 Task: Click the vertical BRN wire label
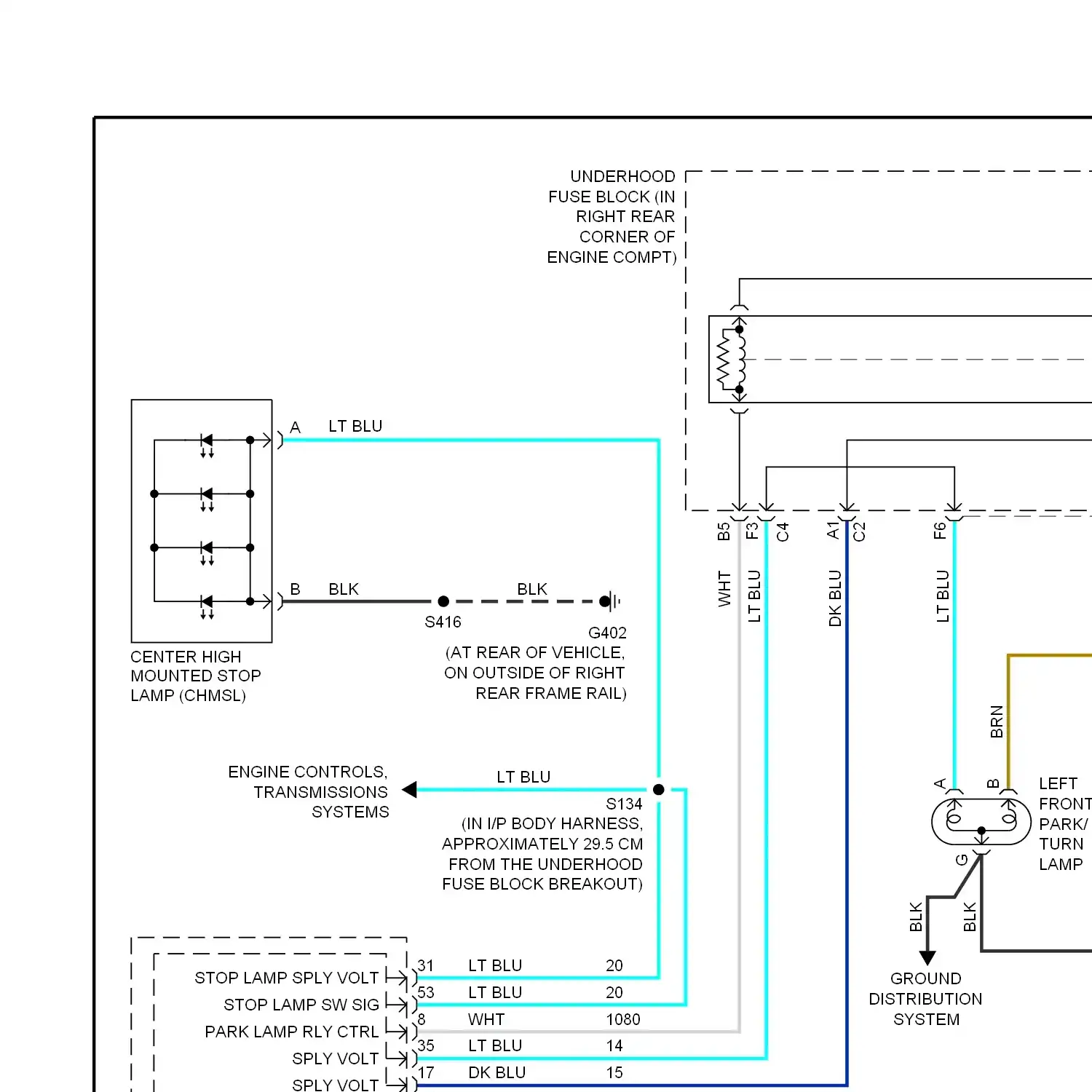click(997, 721)
